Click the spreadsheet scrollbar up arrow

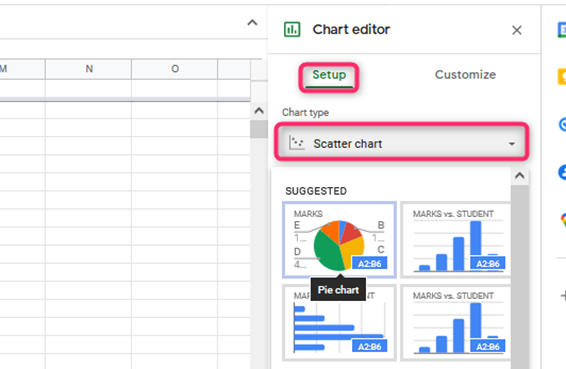pyautogui.click(x=259, y=110)
